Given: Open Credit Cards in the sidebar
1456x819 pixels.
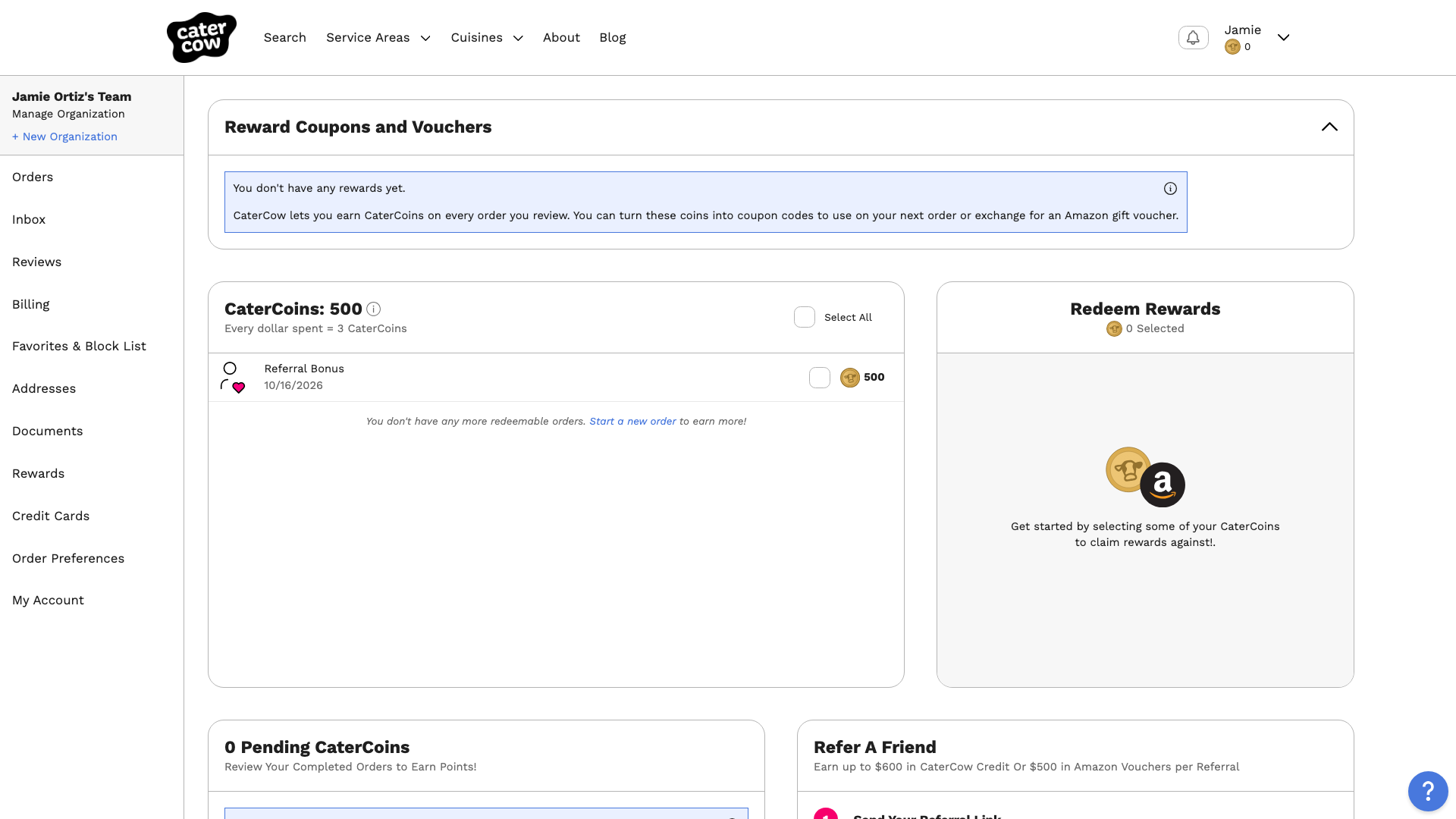Looking at the screenshot, I should click(51, 516).
